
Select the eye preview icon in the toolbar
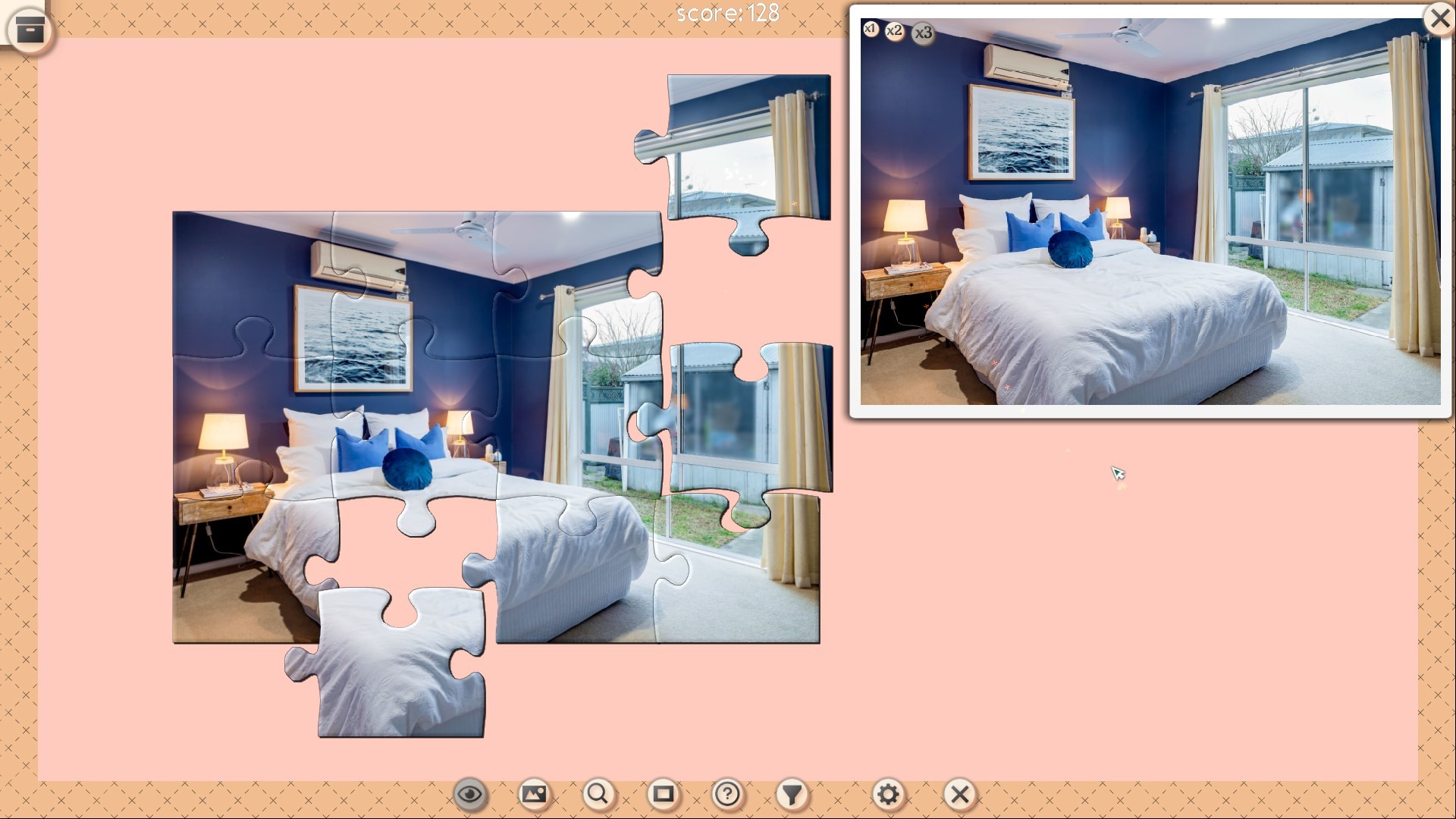point(470,794)
